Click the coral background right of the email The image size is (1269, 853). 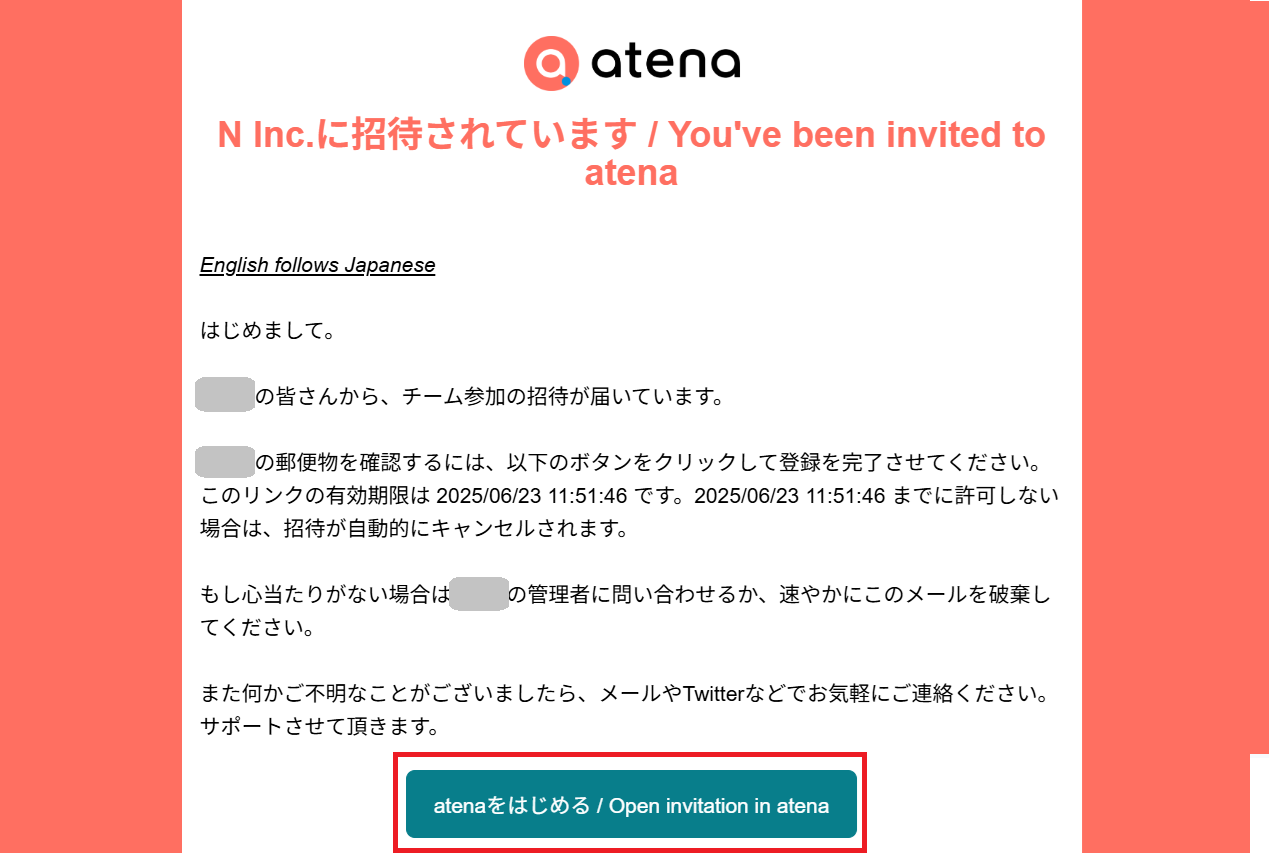click(1170, 420)
